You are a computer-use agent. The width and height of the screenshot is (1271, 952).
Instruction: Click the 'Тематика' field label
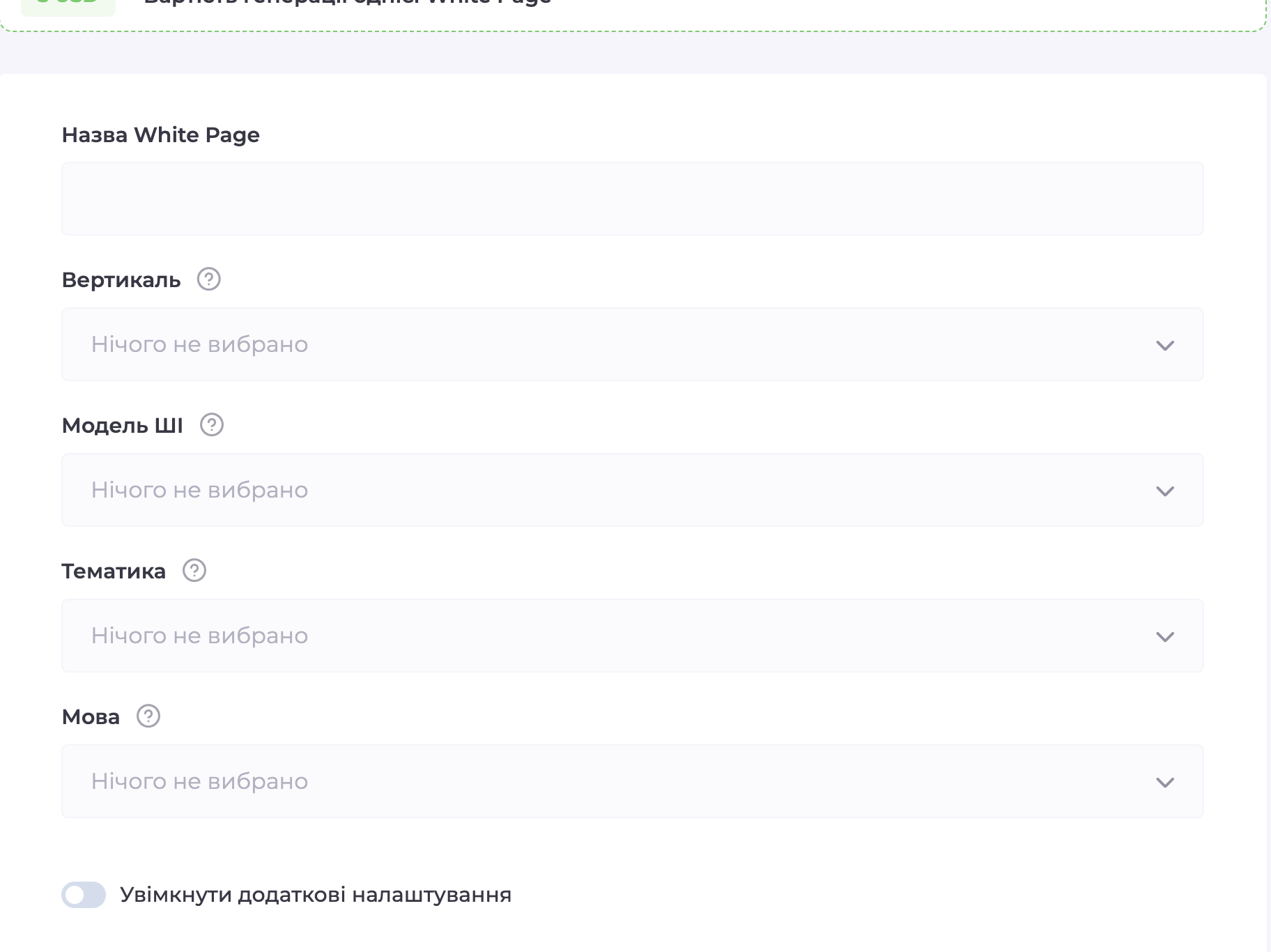114,571
